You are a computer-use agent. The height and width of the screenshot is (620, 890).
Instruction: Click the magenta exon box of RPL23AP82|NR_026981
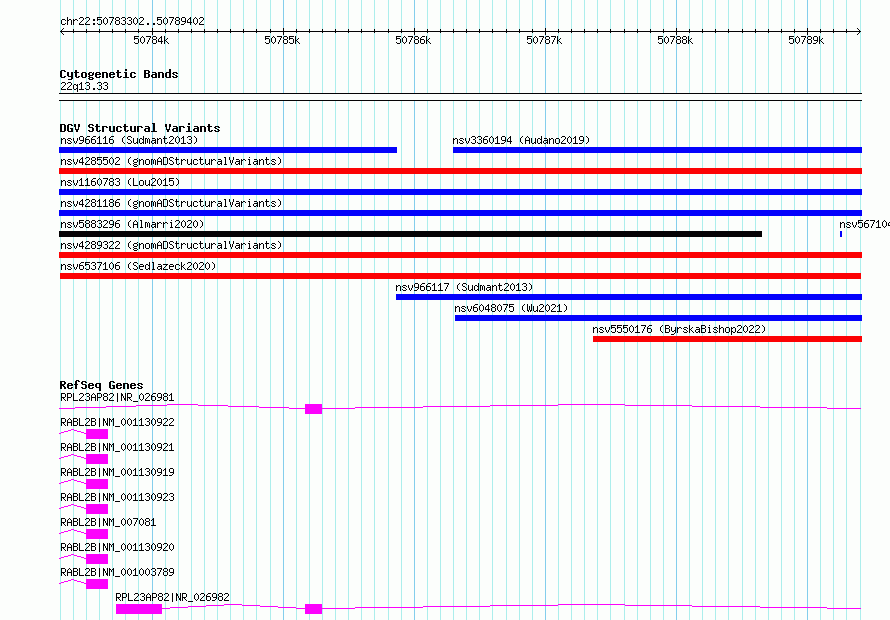click(313, 409)
